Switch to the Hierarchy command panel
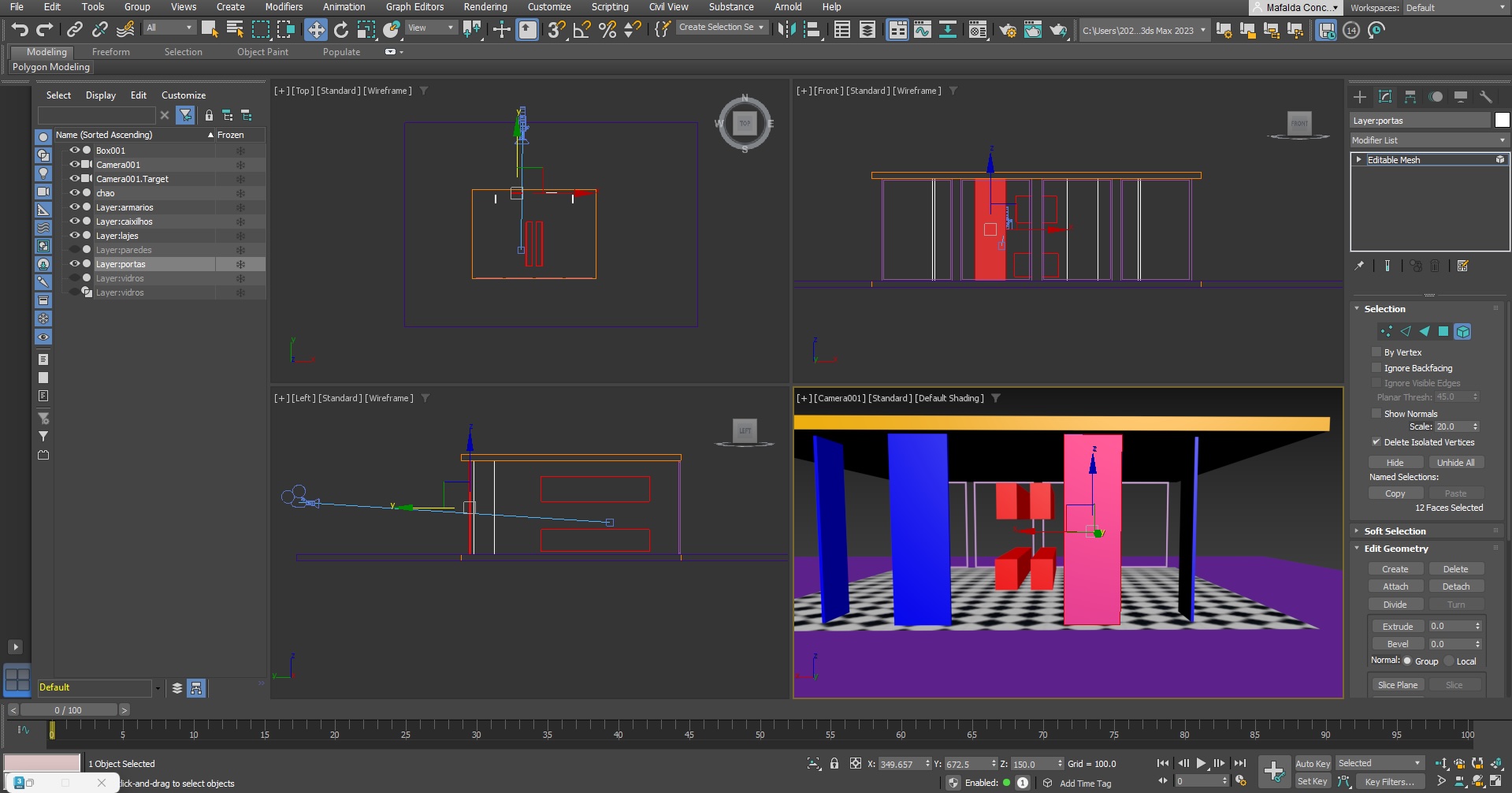Screen dimensions: 1512x793 click(1410, 97)
